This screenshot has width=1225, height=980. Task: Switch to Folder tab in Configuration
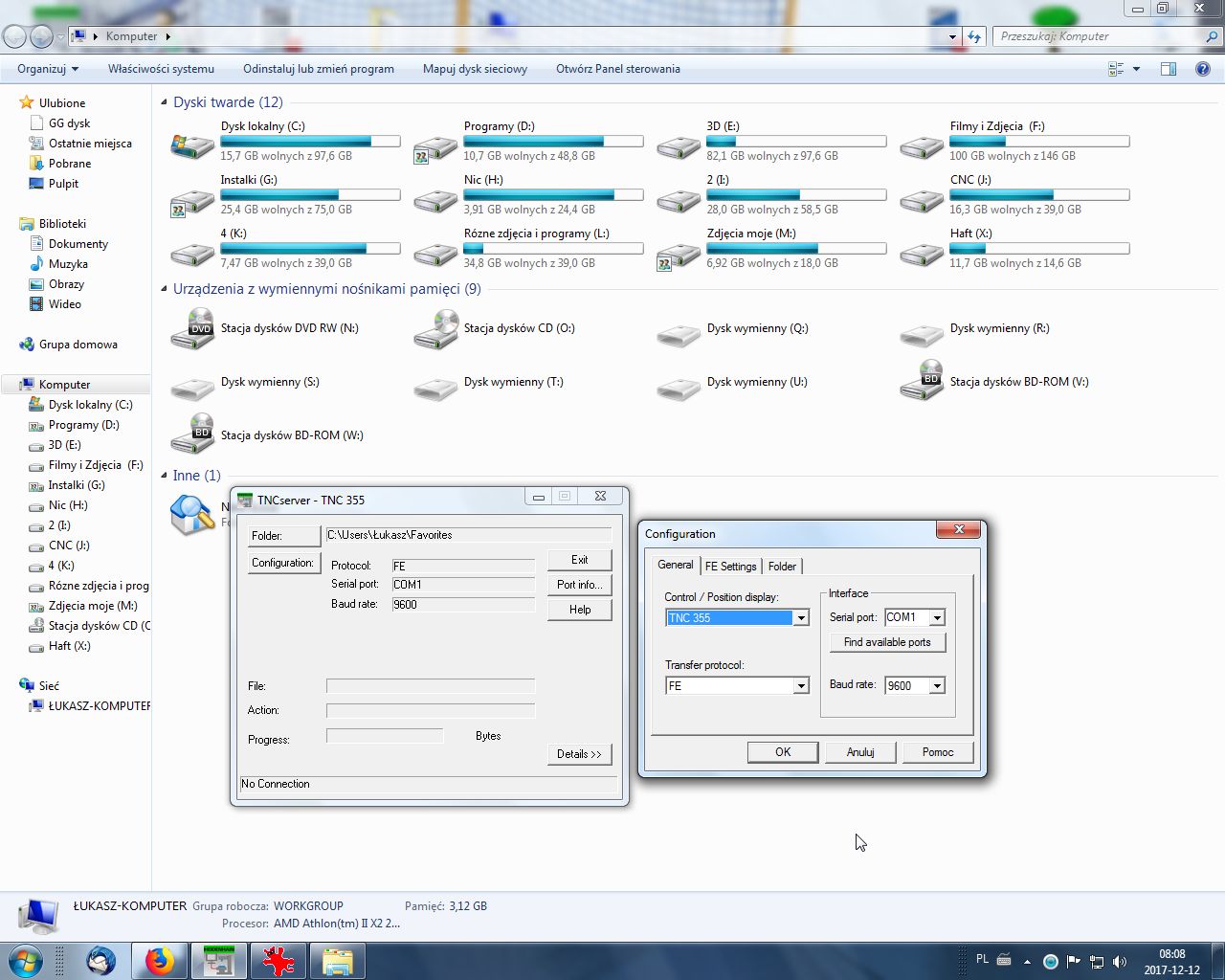pyautogui.click(x=782, y=566)
